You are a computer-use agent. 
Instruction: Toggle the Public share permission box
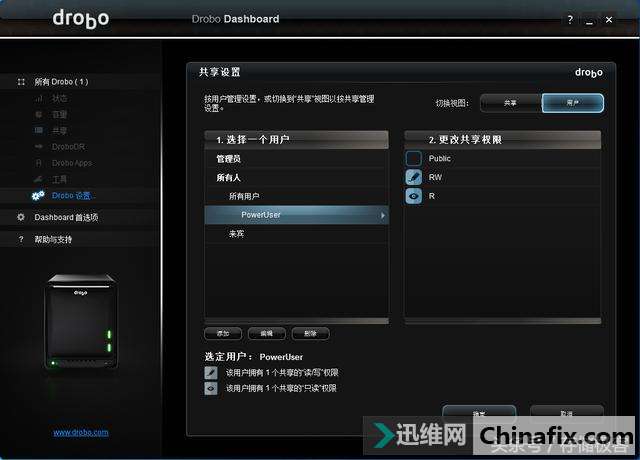click(x=413, y=158)
